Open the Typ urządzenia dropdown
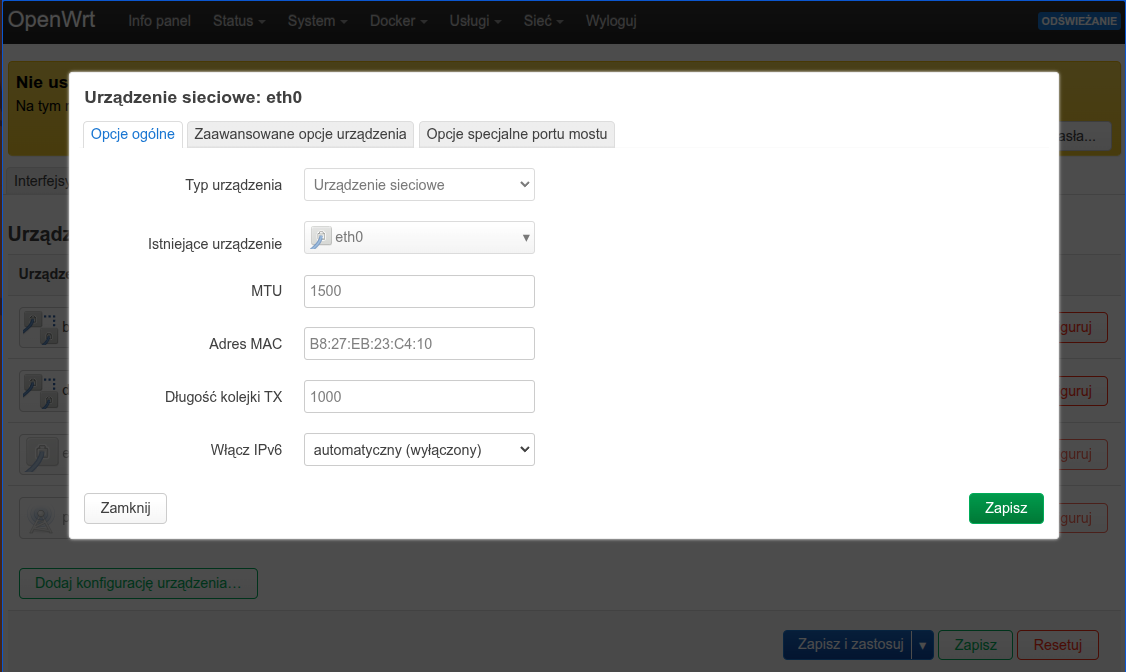 [419, 185]
